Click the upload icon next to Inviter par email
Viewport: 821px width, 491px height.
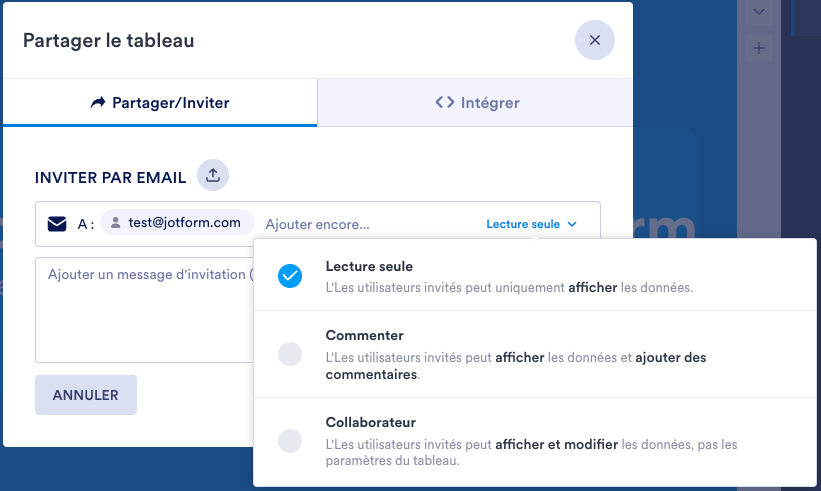(x=212, y=175)
